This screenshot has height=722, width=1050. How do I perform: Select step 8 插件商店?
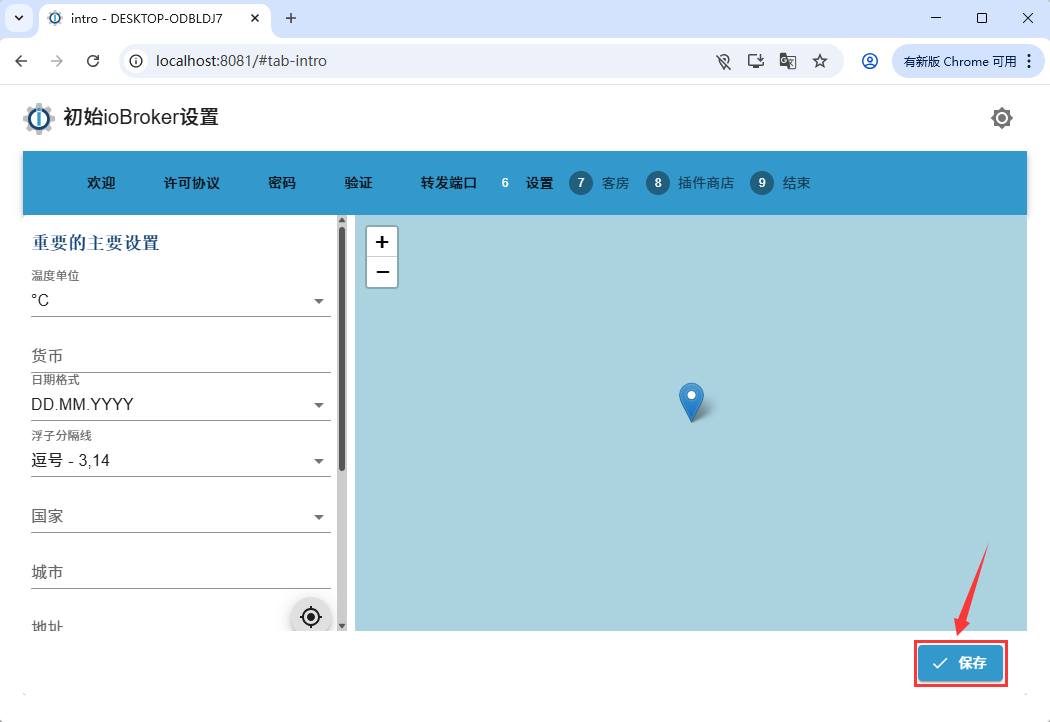(x=691, y=183)
